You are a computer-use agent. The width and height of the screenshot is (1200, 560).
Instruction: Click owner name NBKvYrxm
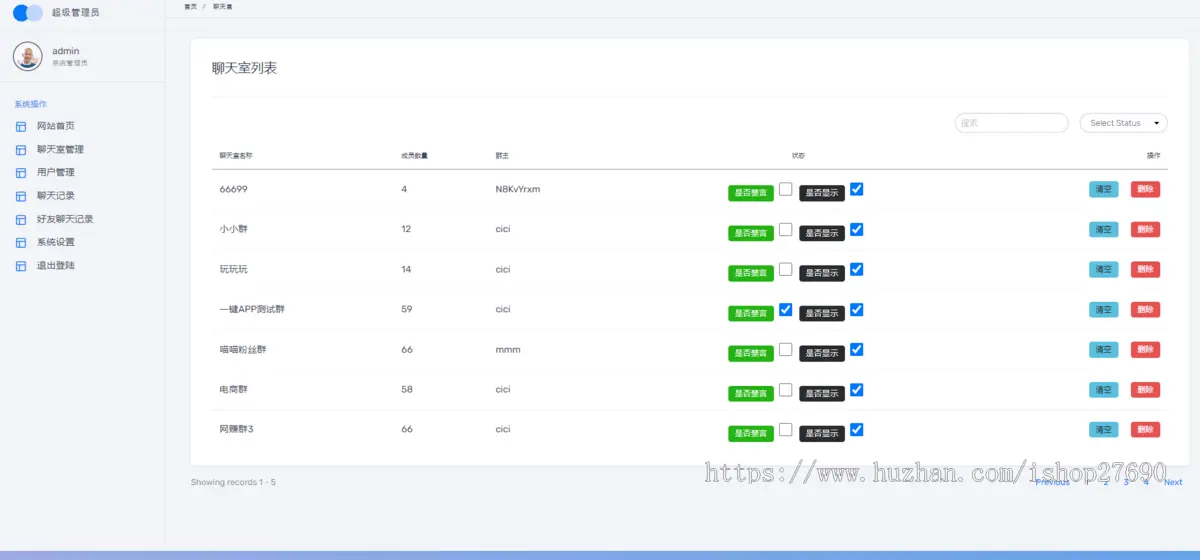pyautogui.click(x=518, y=189)
